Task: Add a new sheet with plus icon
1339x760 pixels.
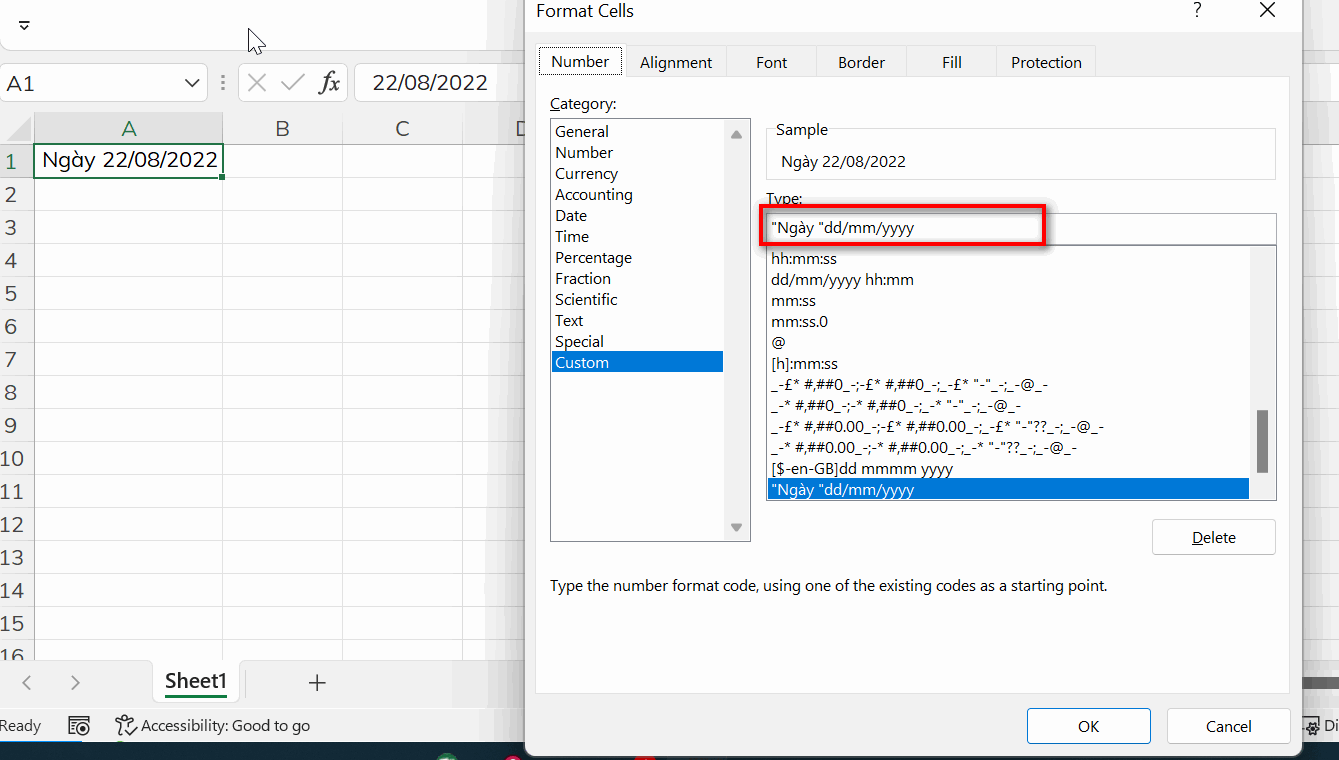Action: (317, 683)
